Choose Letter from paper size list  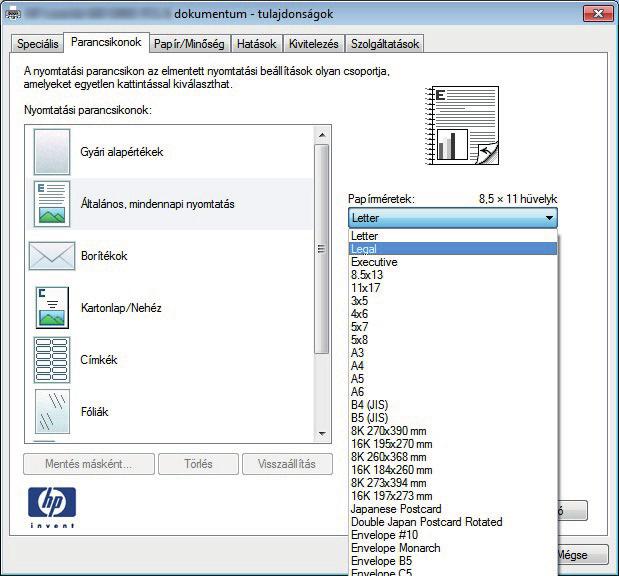pos(452,236)
